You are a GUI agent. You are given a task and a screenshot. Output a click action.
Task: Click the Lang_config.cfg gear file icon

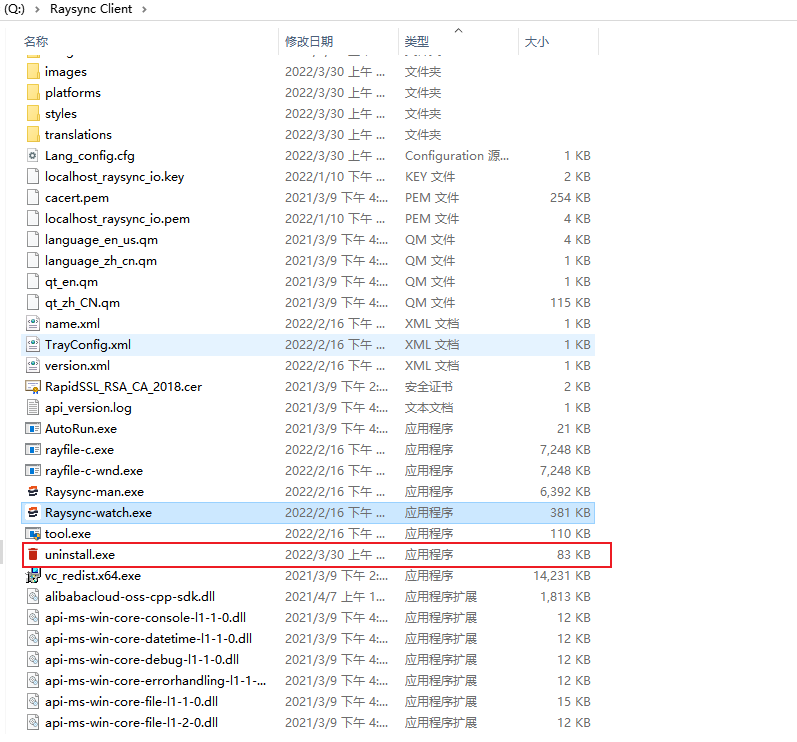(33, 156)
